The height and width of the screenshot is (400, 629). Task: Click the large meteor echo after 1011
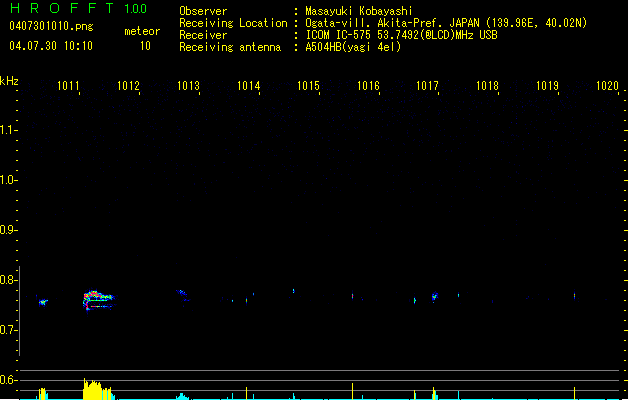point(98,301)
